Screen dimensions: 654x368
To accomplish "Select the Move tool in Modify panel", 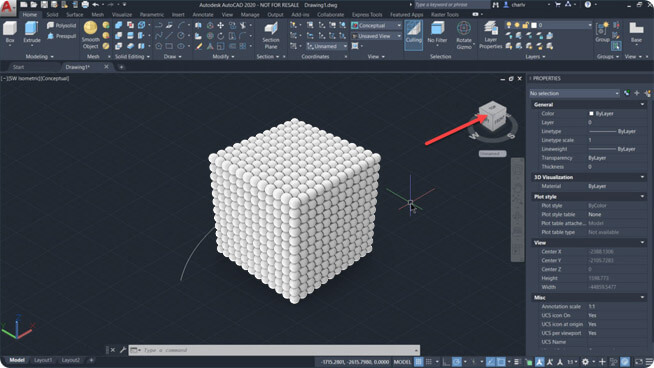I will (x=221, y=25).
